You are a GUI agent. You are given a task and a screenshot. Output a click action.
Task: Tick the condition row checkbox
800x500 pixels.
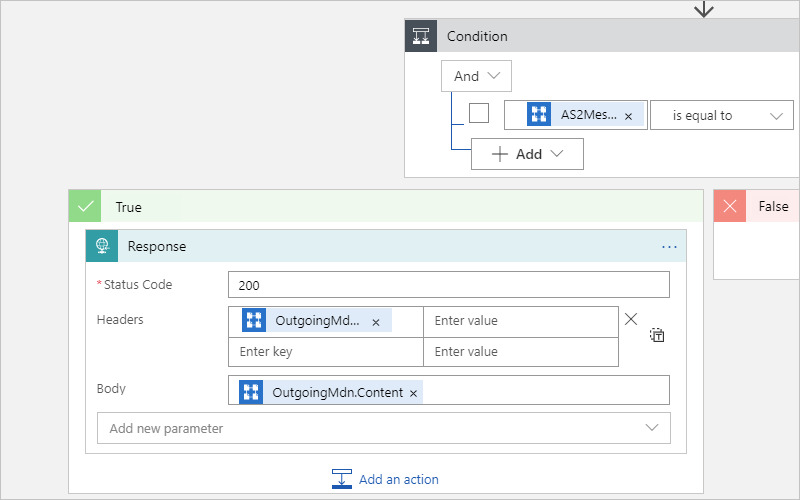[x=479, y=113]
